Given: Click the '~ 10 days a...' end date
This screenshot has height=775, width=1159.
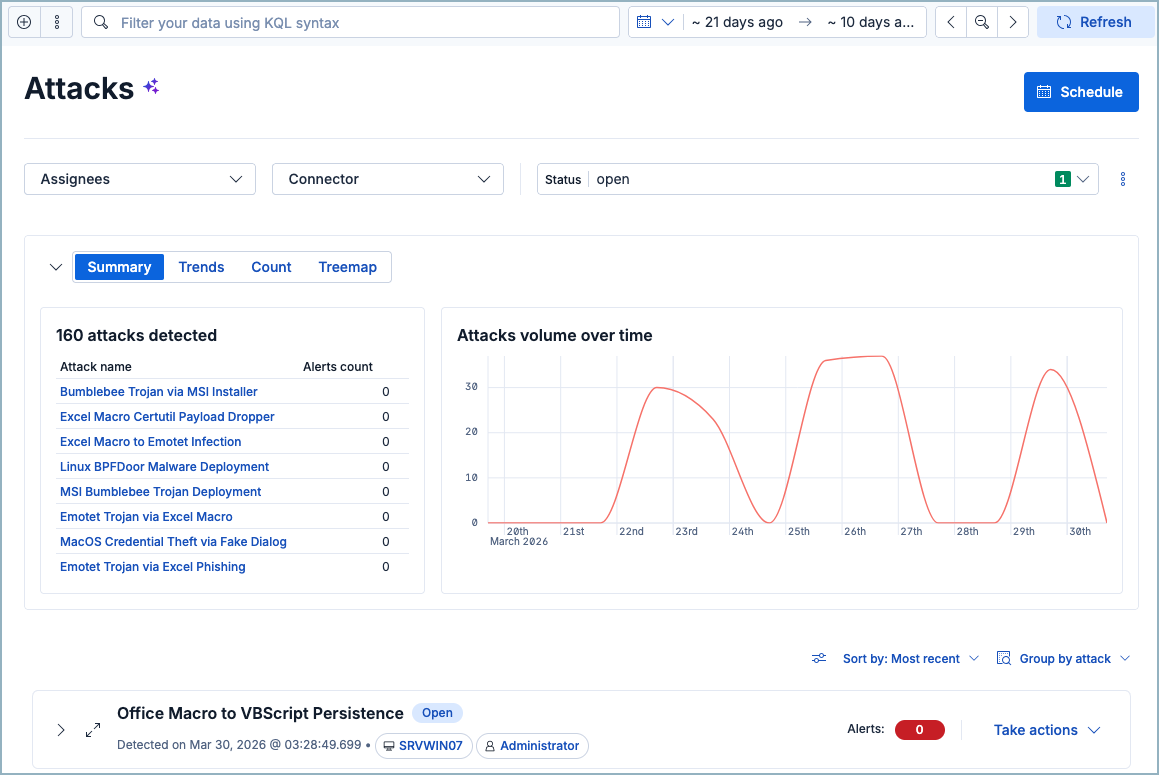Looking at the screenshot, I should pyautogui.click(x=871, y=22).
